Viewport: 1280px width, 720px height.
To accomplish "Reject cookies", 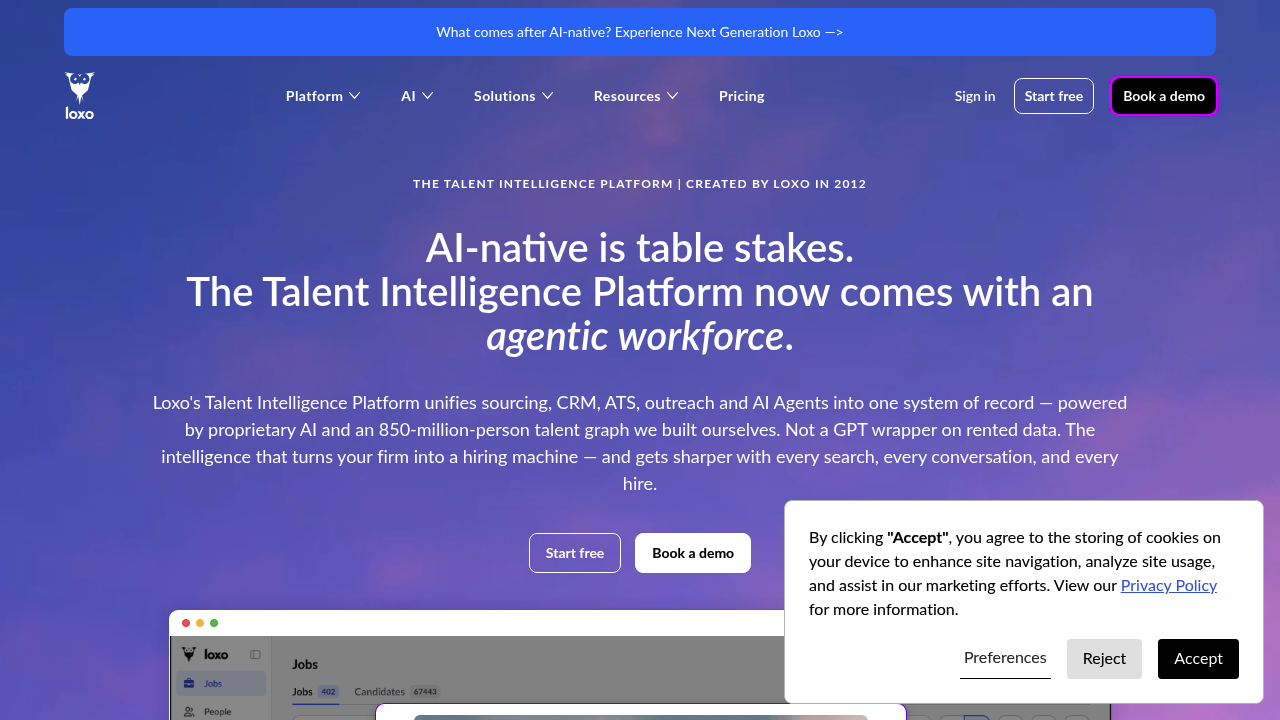I will [1104, 659].
